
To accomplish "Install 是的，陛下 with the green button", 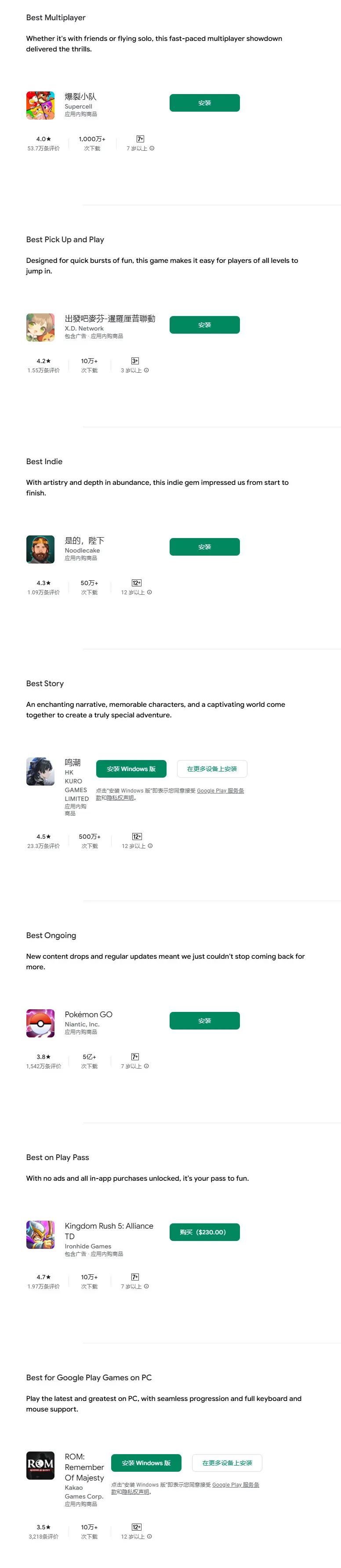I will [204, 546].
